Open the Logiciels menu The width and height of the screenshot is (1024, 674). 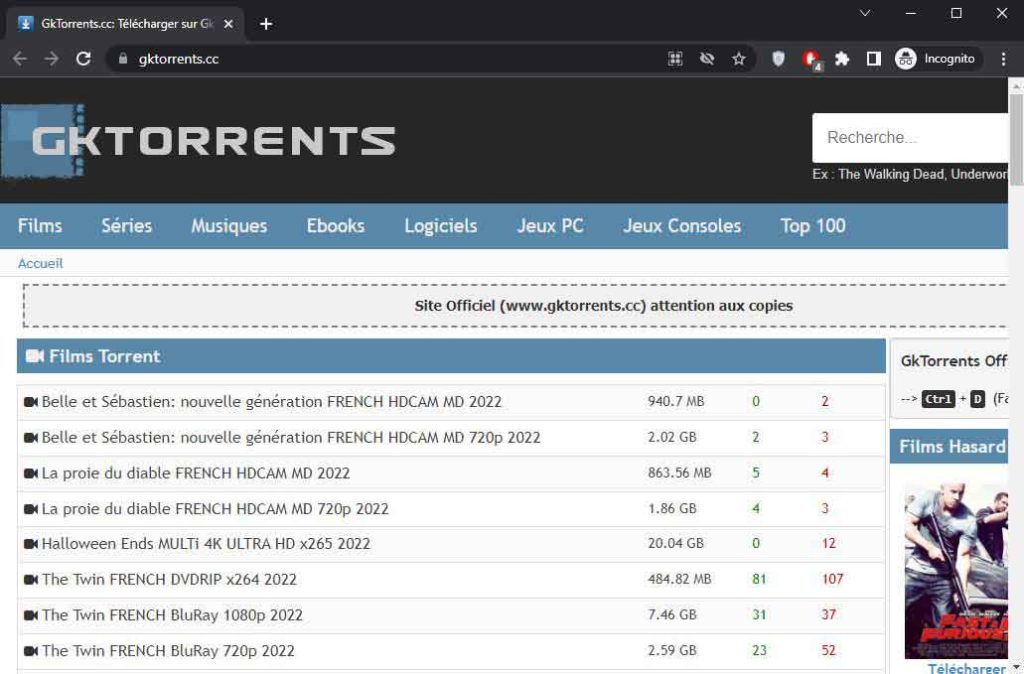coord(441,226)
